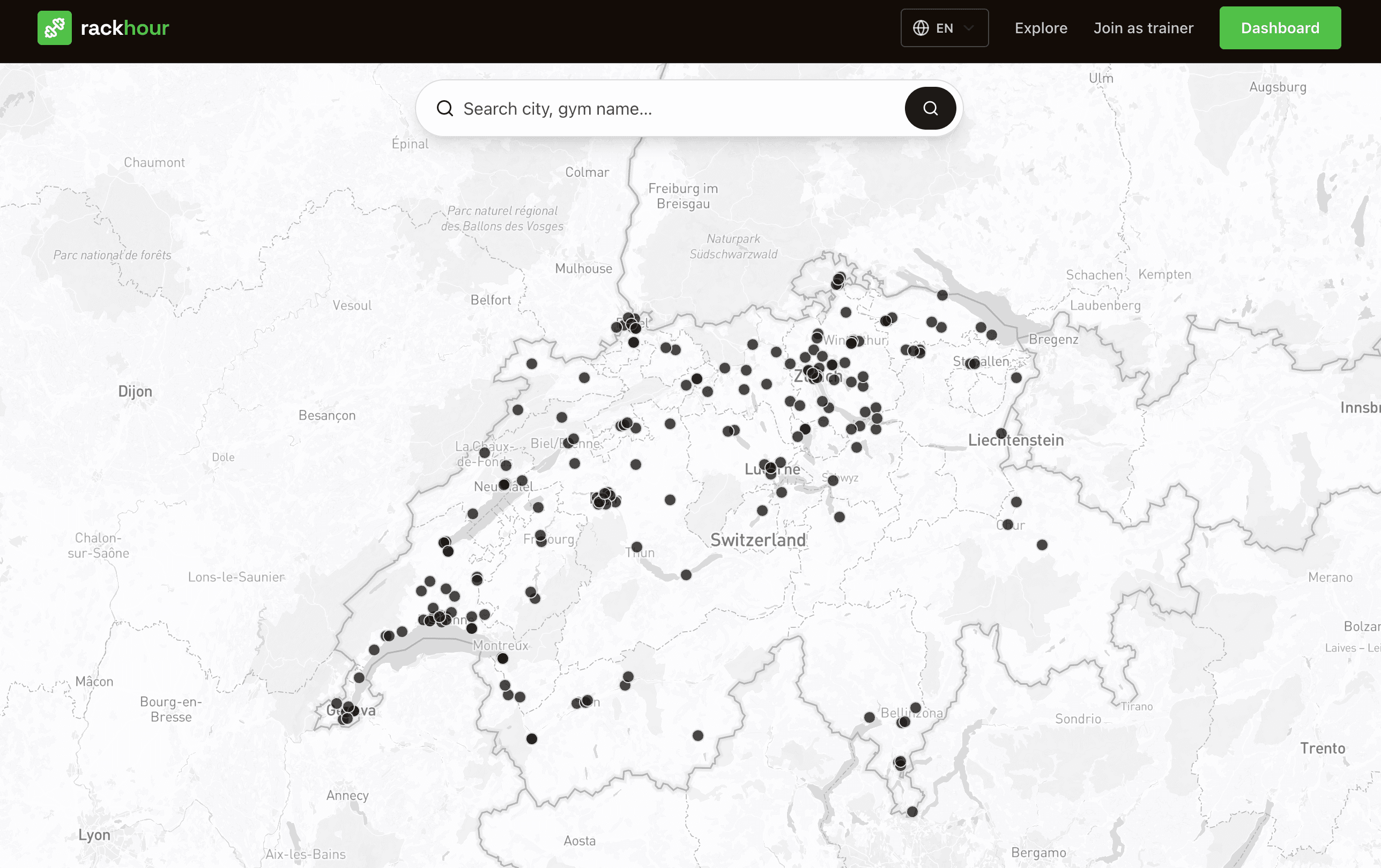
Task: Click the globe language icon
Action: [920, 27]
